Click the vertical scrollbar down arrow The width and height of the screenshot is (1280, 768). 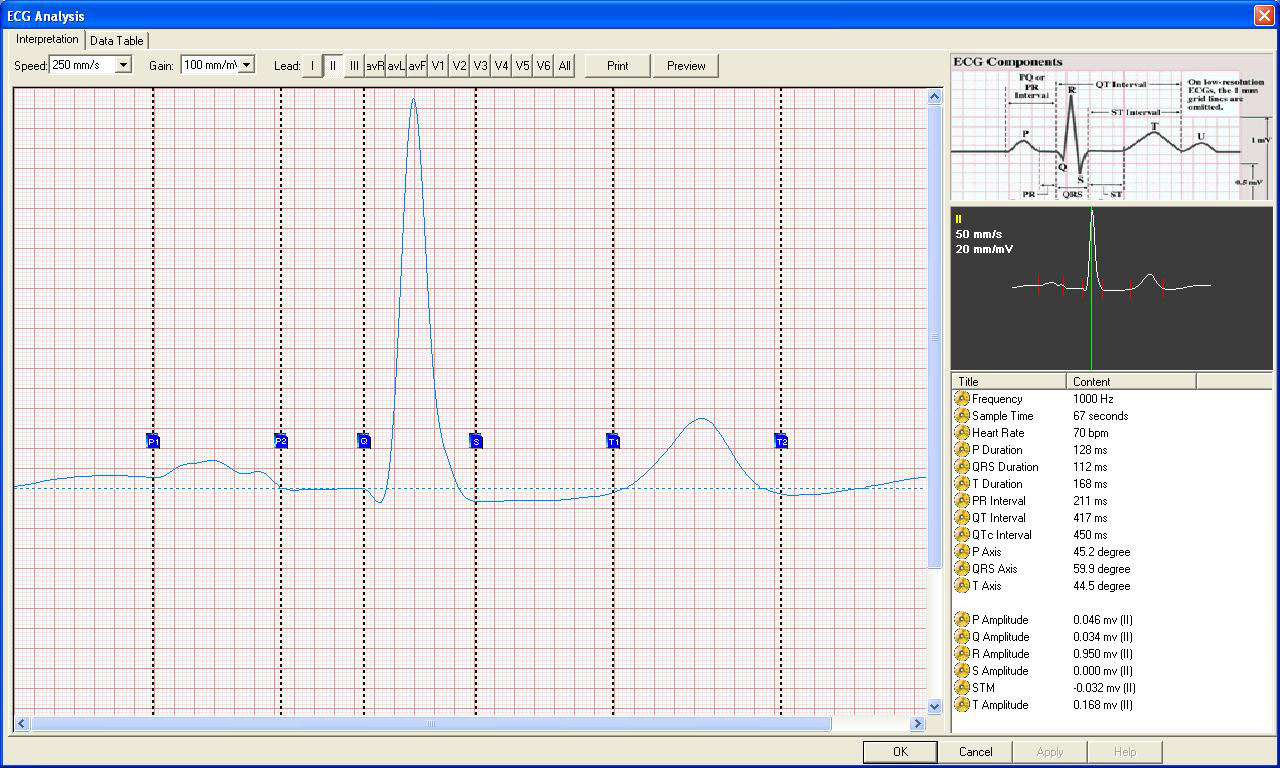click(935, 706)
